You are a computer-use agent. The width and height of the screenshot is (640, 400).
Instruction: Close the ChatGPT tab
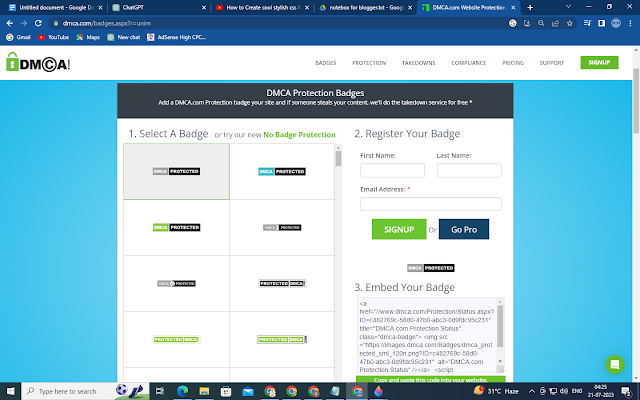pos(204,7)
